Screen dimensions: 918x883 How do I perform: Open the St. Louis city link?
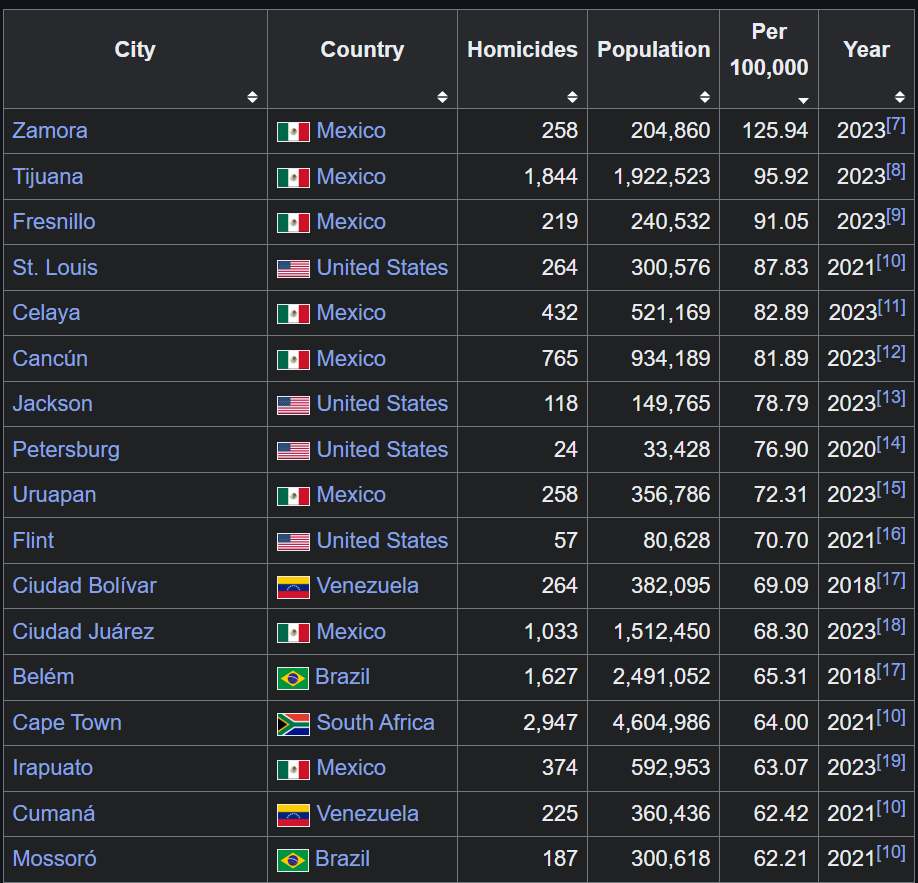[55, 268]
